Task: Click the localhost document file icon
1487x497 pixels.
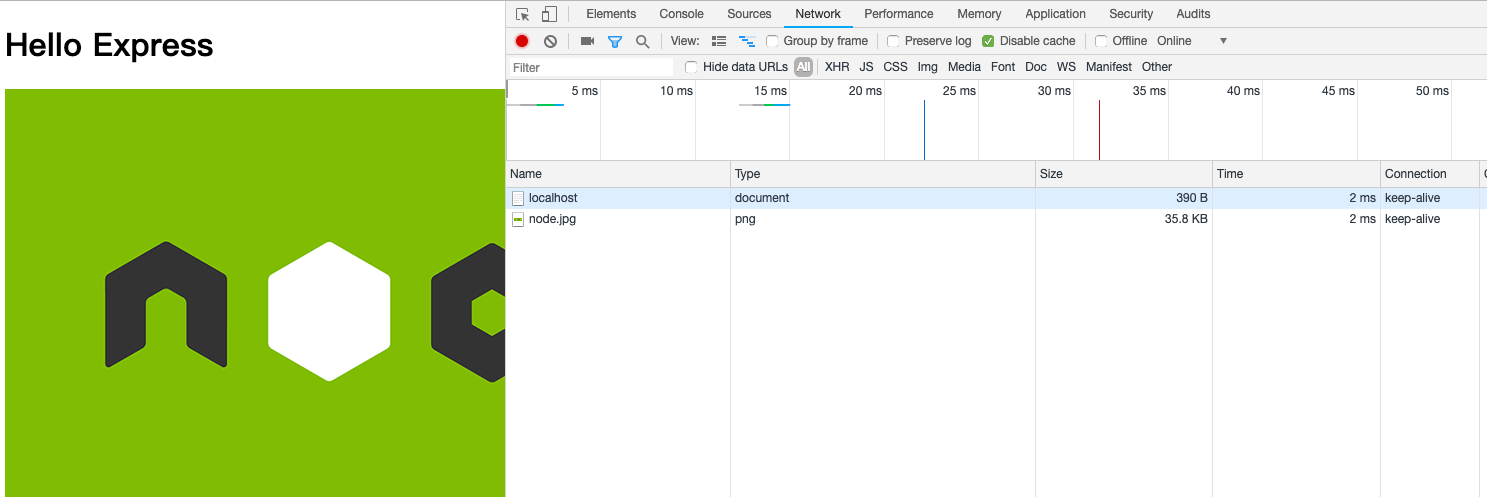Action: [518, 198]
